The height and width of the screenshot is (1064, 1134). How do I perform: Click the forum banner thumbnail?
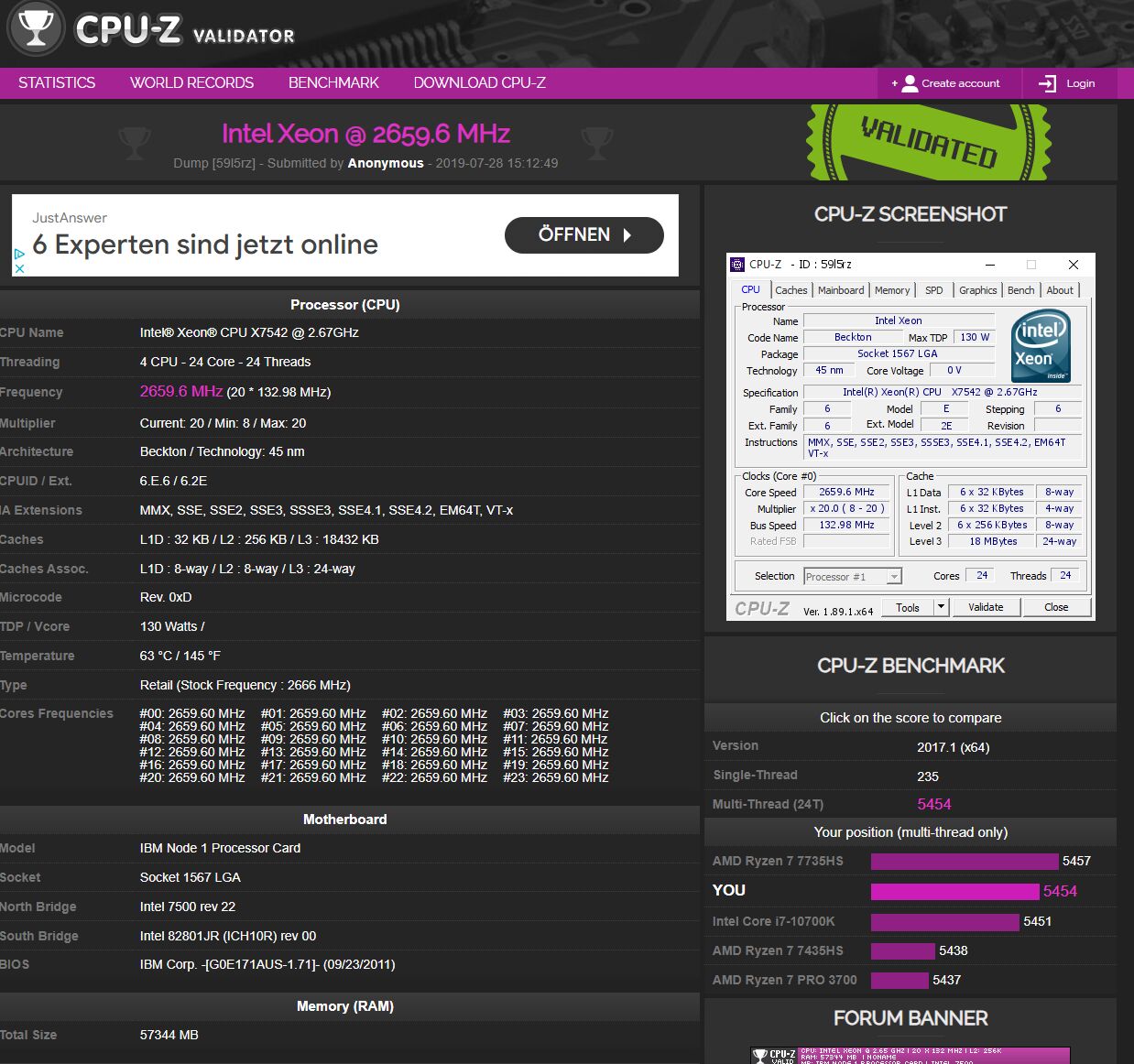(x=910, y=1056)
